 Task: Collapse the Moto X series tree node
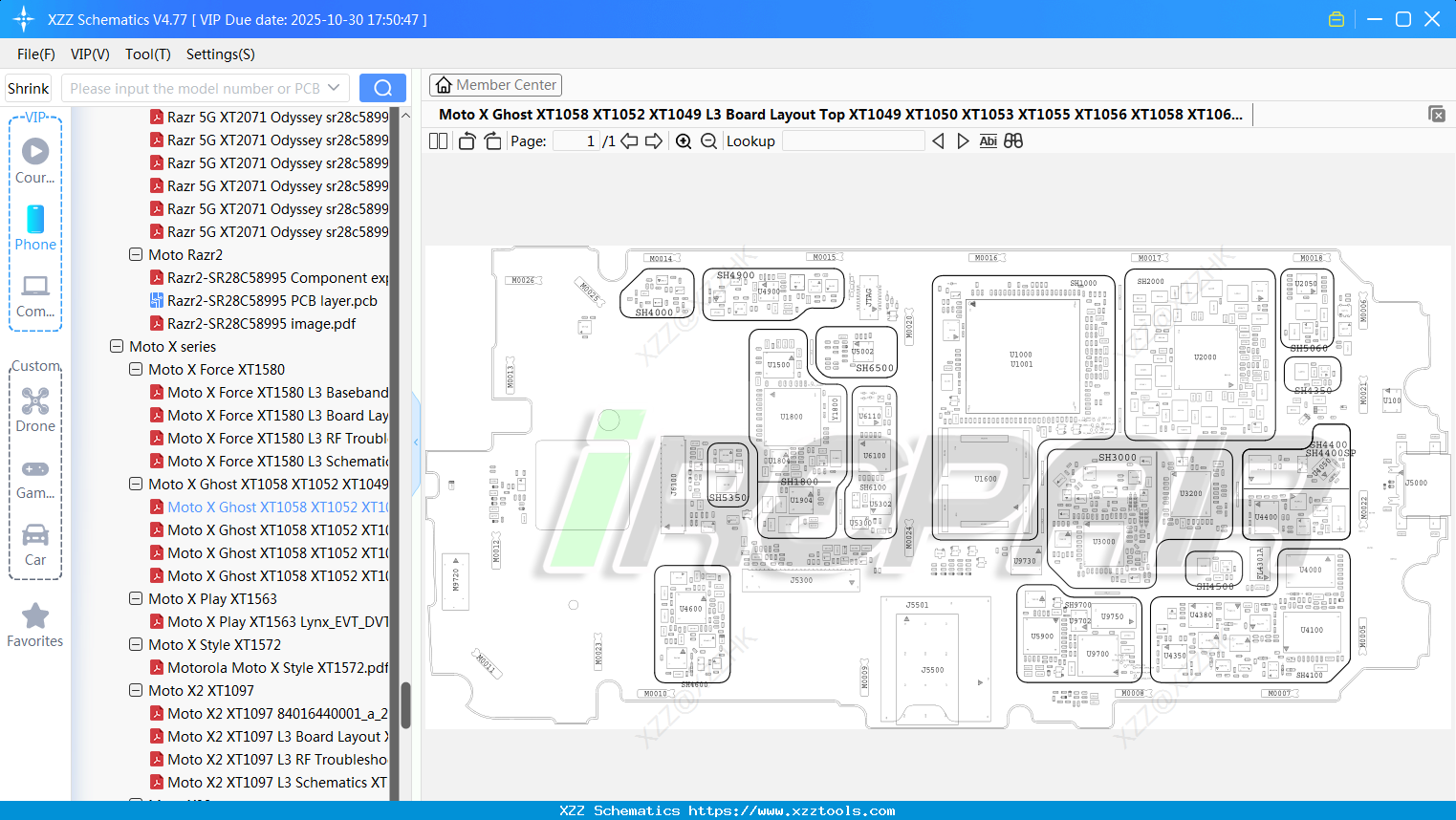tap(116, 346)
